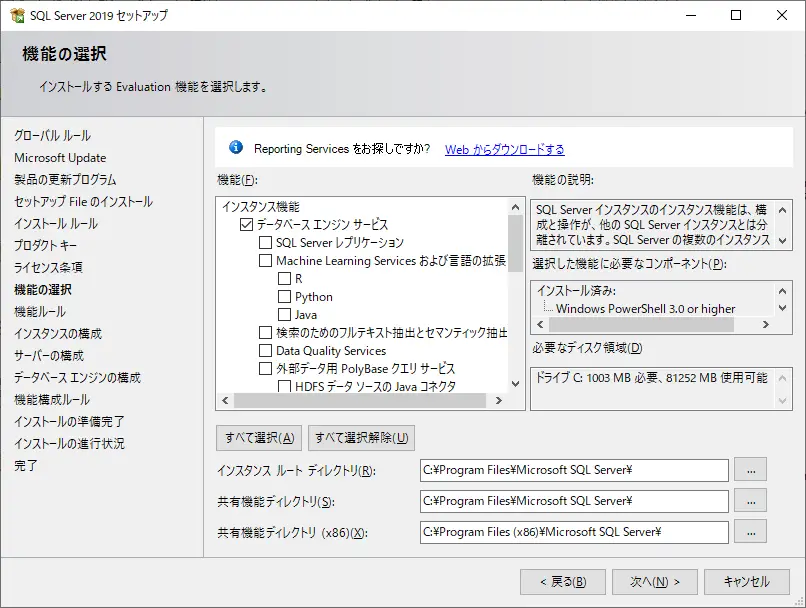Click 次へ(N) > button
This screenshot has height=608, width=806.
click(655, 582)
